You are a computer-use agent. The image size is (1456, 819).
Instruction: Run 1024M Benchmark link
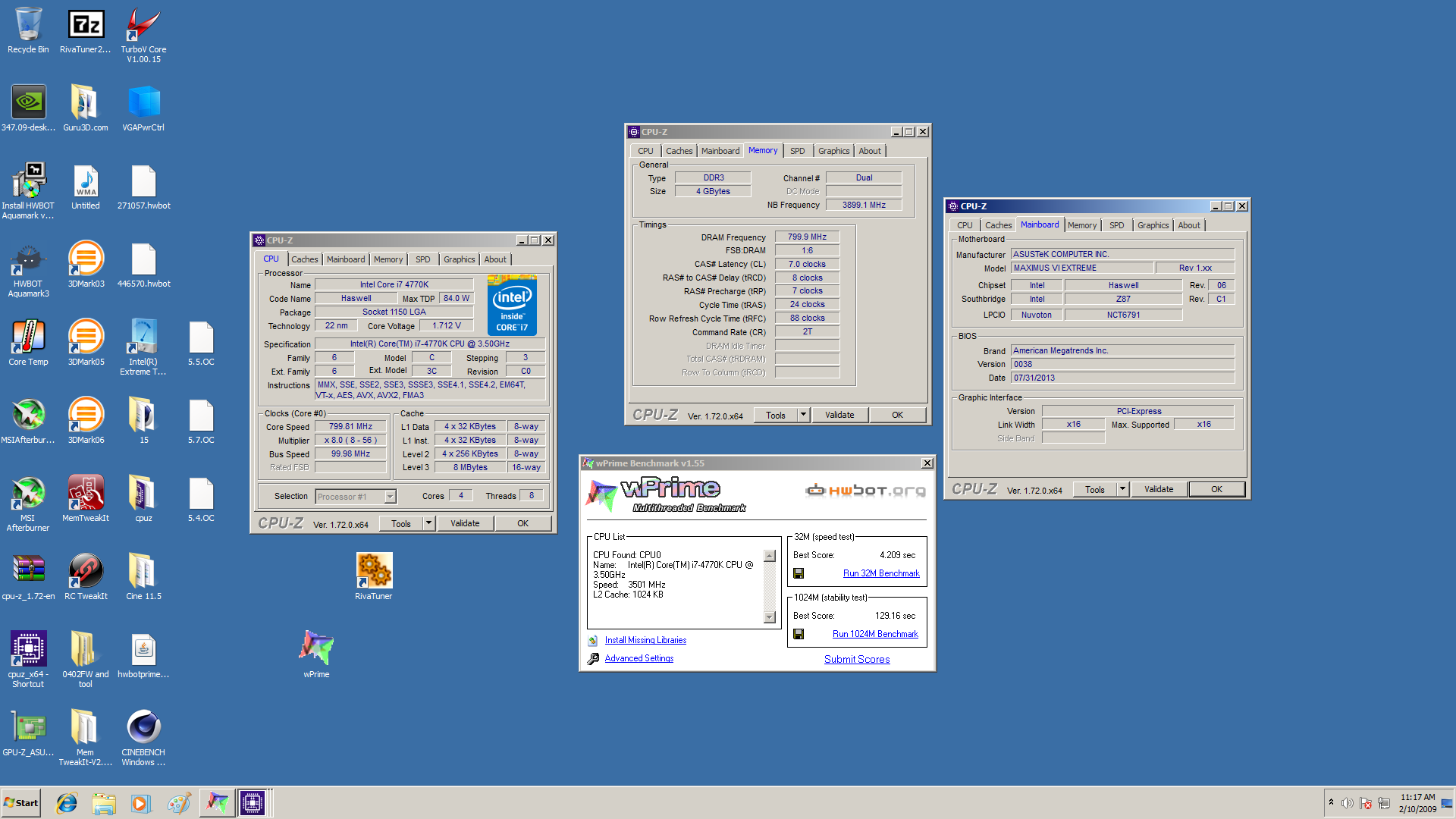click(x=875, y=634)
